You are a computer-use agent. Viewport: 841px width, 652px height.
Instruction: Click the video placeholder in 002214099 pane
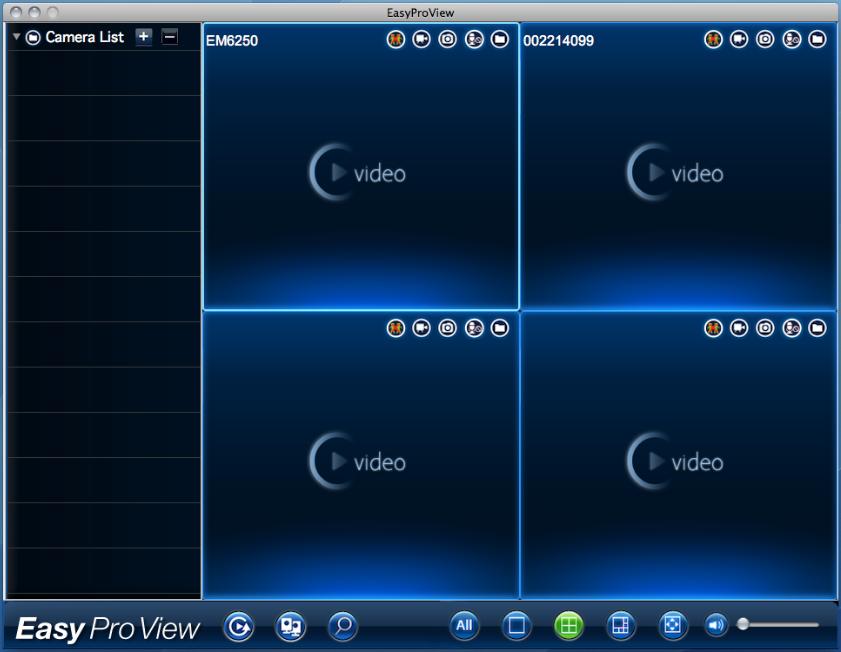[x=675, y=172]
